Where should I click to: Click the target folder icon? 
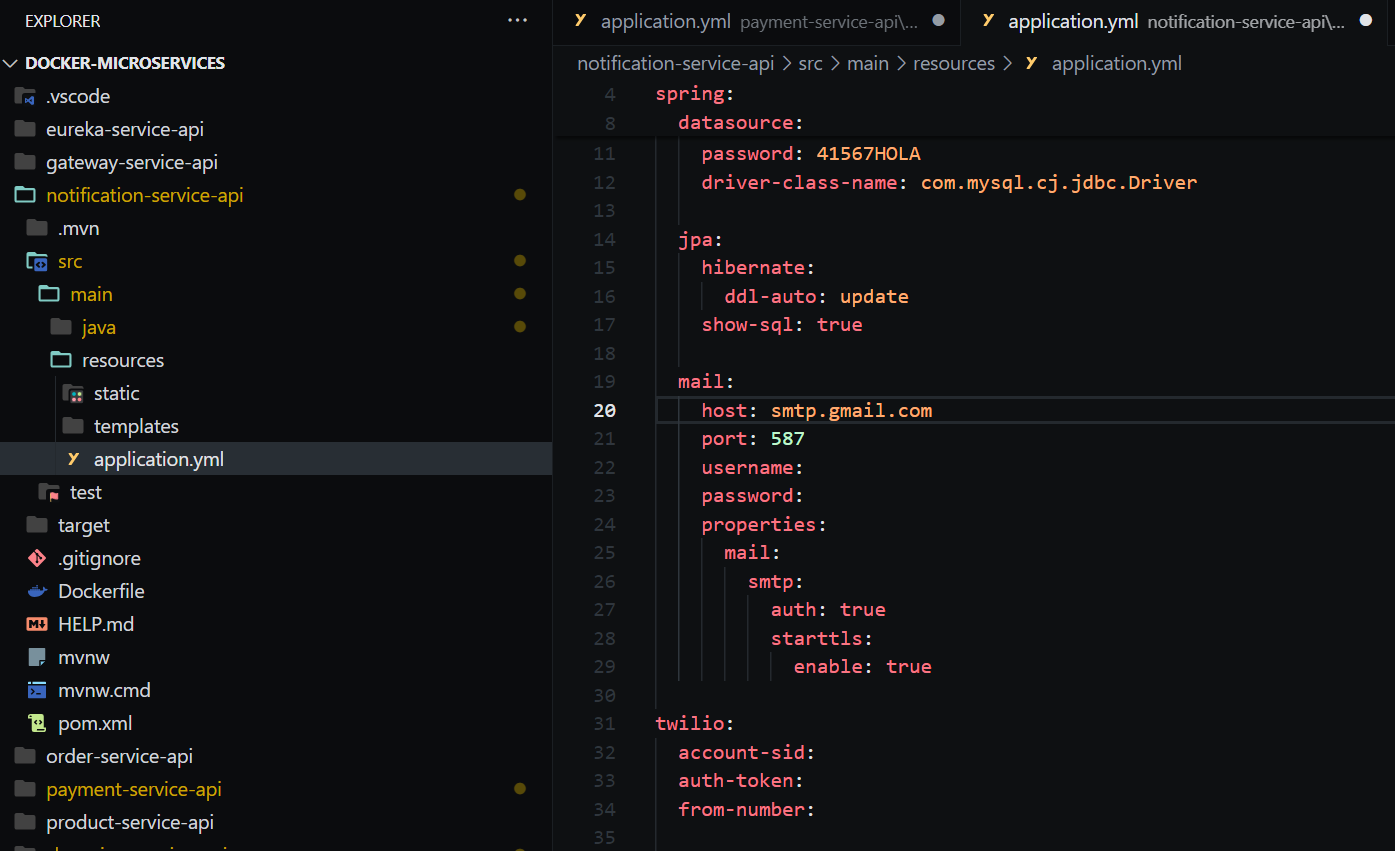tap(38, 525)
